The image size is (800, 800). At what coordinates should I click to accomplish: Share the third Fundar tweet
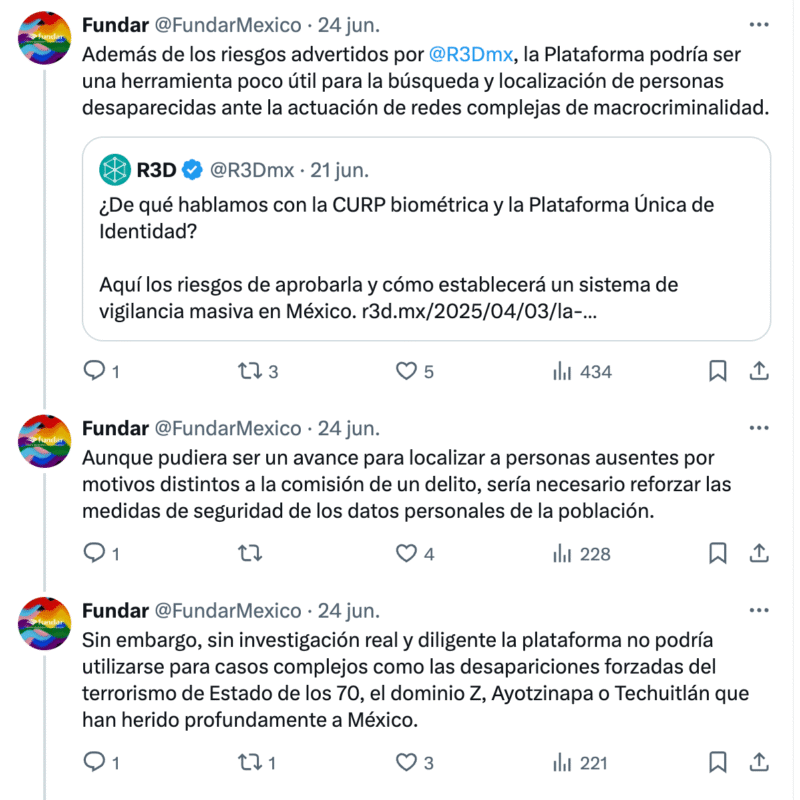758,762
